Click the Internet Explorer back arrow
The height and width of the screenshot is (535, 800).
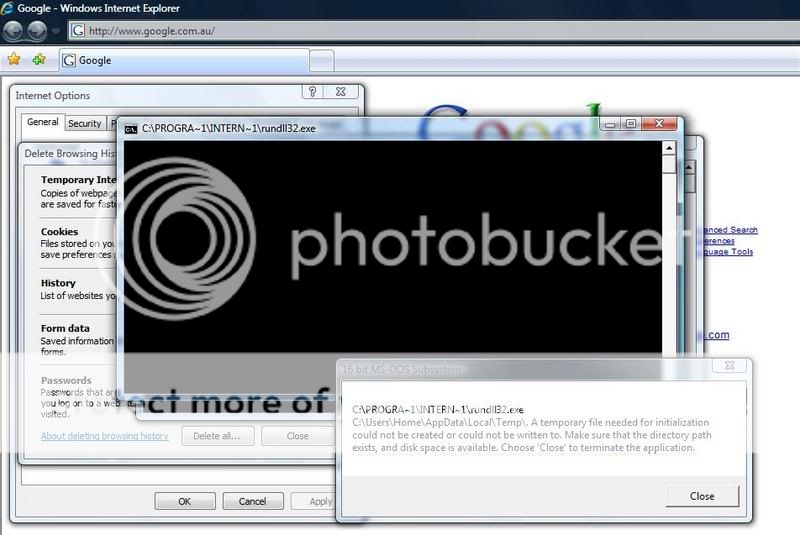(13, 31)
